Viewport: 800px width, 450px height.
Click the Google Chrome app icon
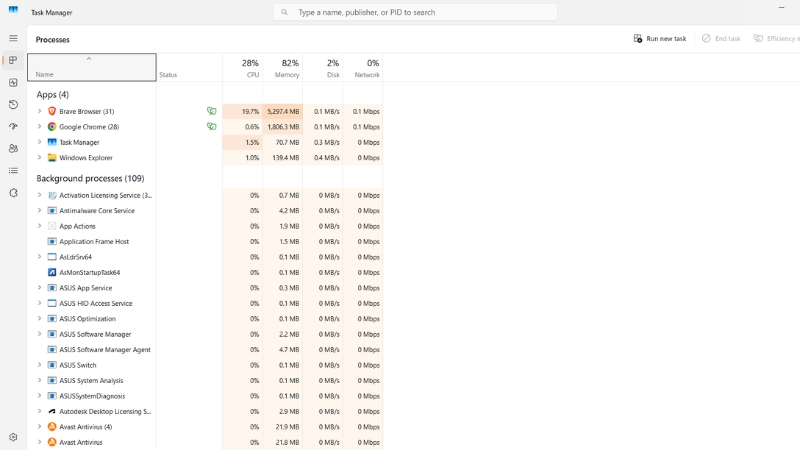tap(52, 127)
